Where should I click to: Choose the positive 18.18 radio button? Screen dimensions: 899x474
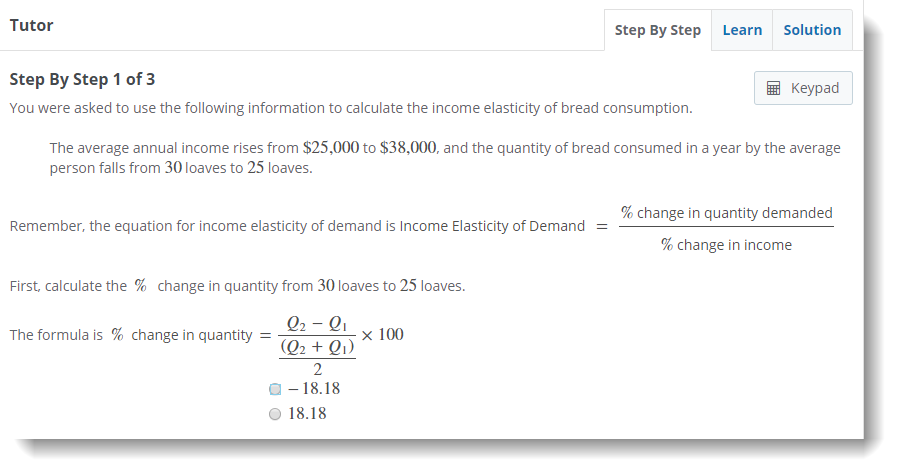(275, 414)
